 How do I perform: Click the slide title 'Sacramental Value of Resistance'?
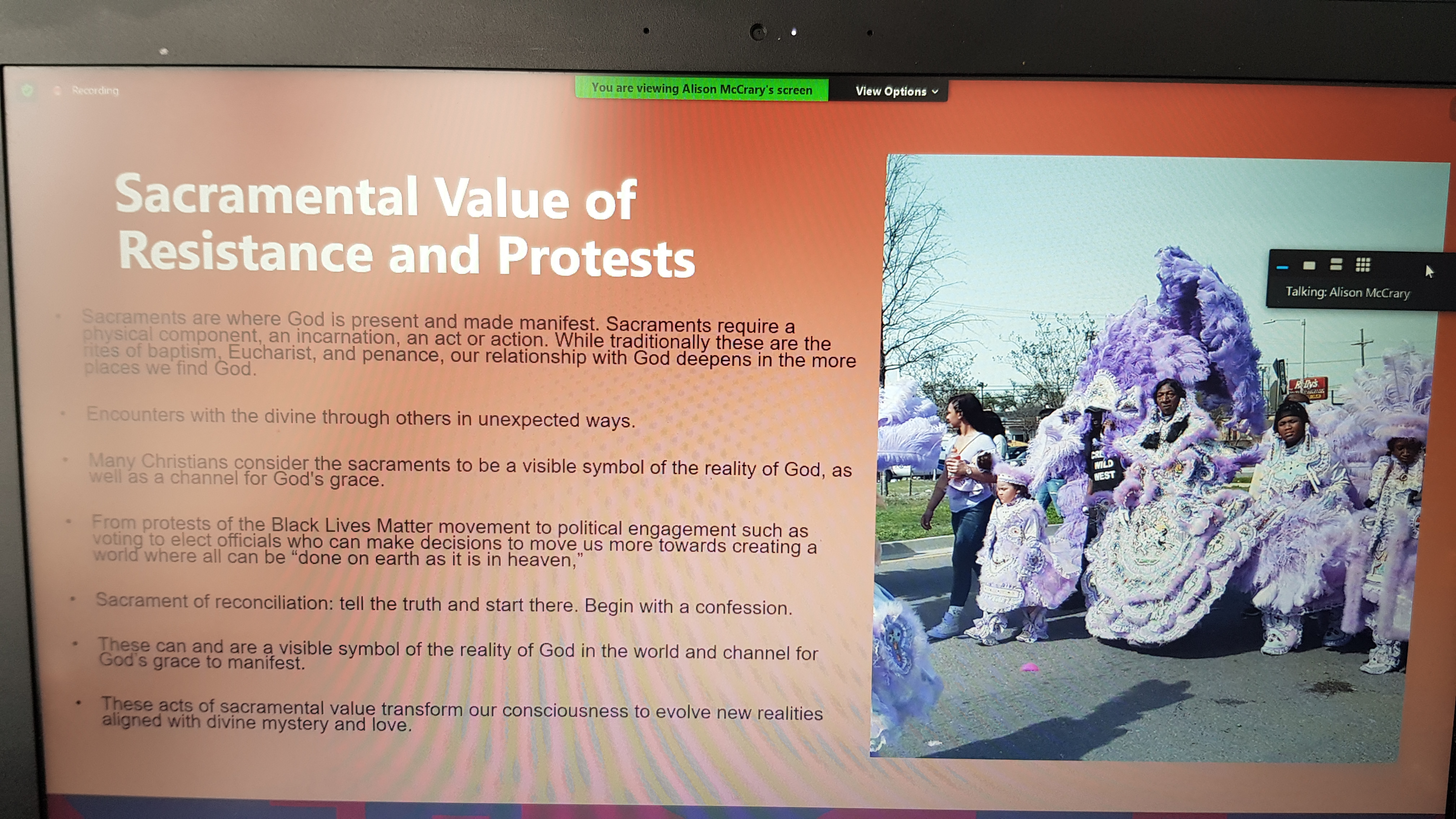click(404, 226)
